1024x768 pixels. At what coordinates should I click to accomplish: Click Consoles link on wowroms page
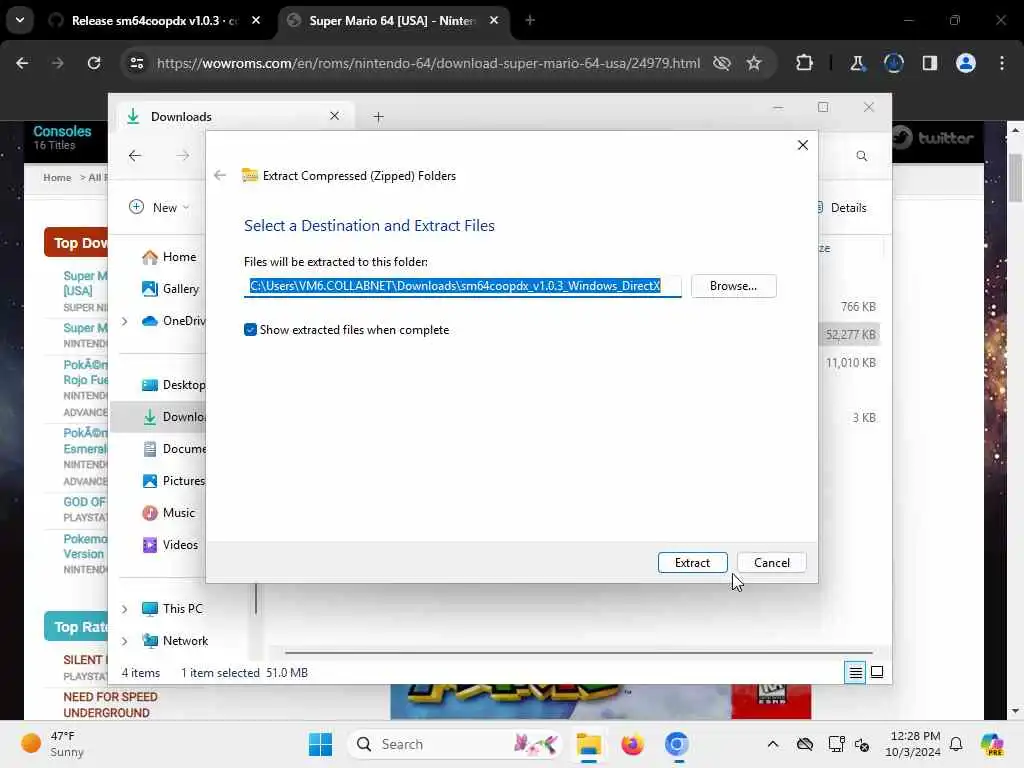(62, 131)
